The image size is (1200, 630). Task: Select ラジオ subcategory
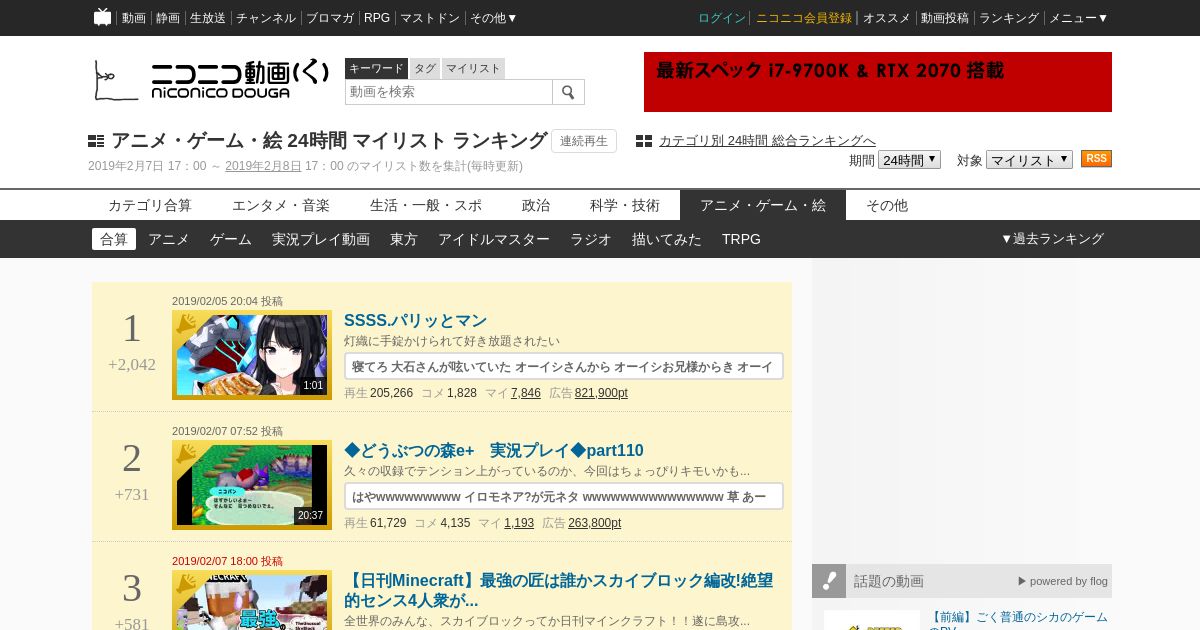[591, 239]
